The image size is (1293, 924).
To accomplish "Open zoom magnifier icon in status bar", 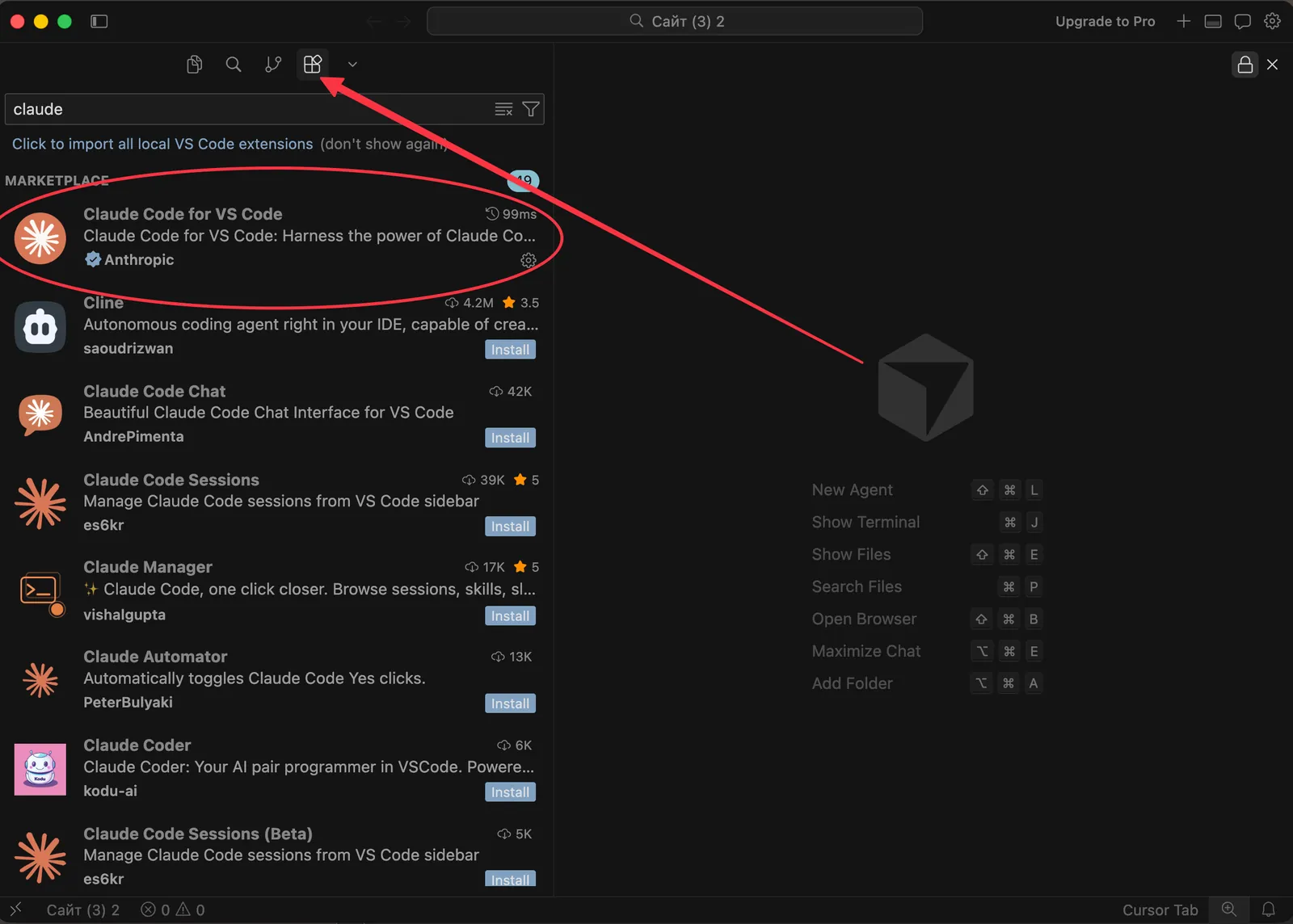I will click(x=1229, y=909).
